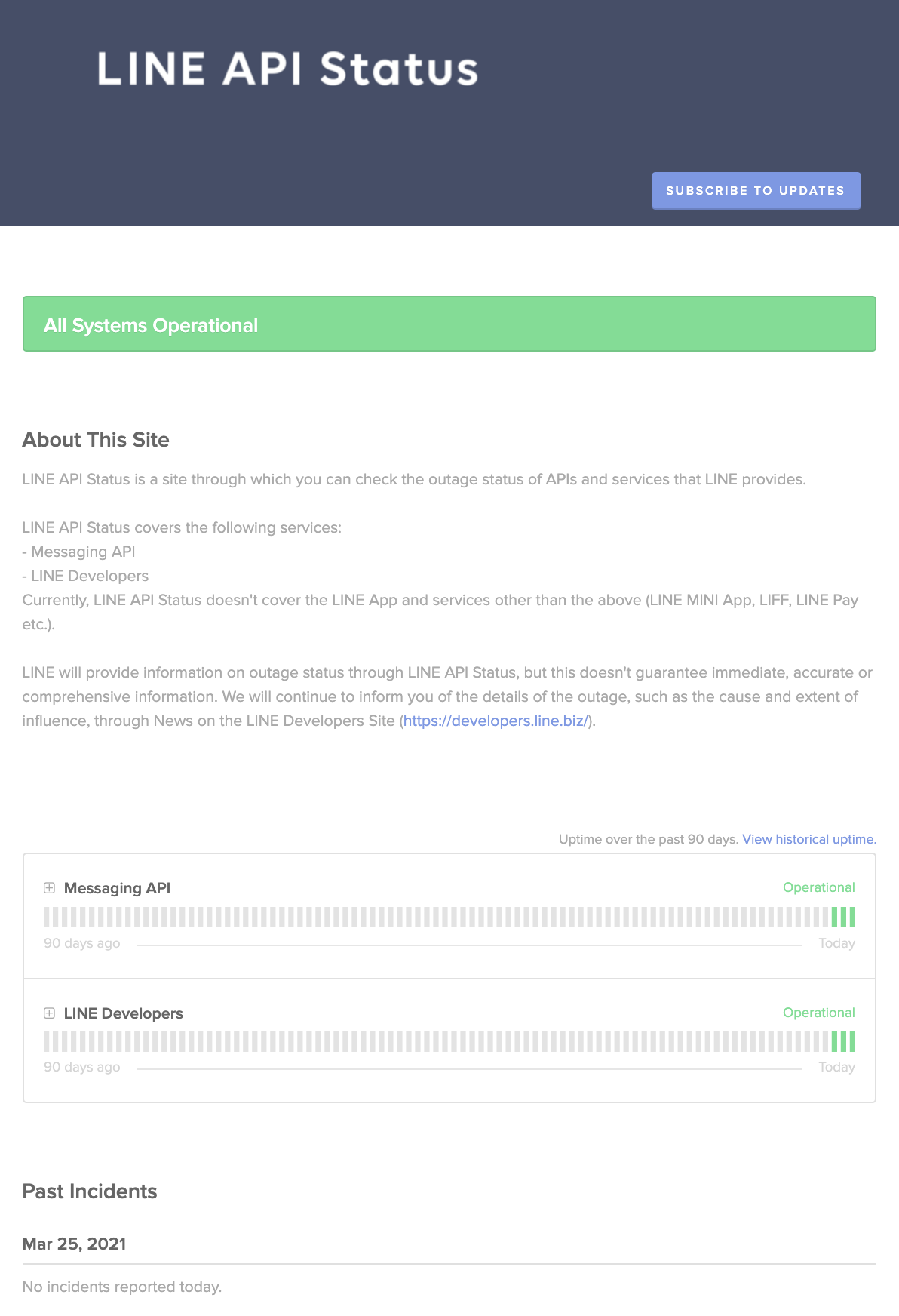This screenshot has width=899, height=1316.
Task: Click "90 days ago" label under Messaging API
Action: 81,943
